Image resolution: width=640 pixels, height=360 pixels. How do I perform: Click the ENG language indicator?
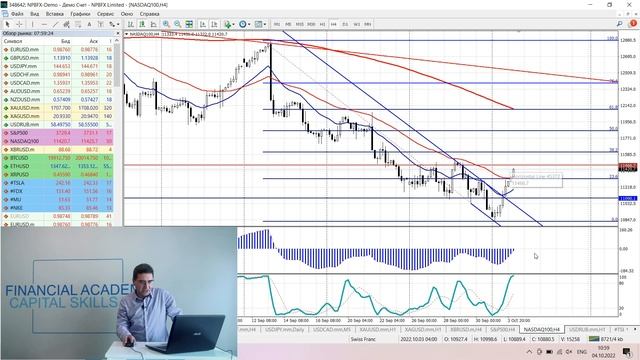point(581,352)
